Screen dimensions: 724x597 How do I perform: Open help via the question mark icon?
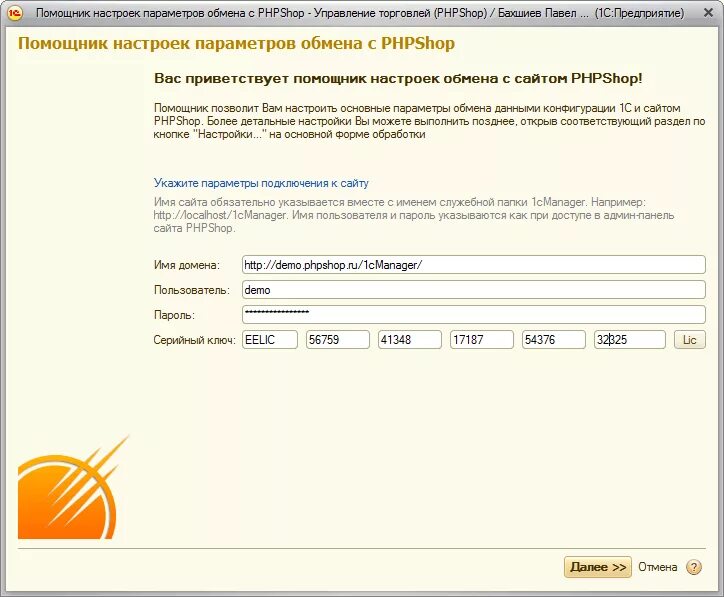point(694,567)
